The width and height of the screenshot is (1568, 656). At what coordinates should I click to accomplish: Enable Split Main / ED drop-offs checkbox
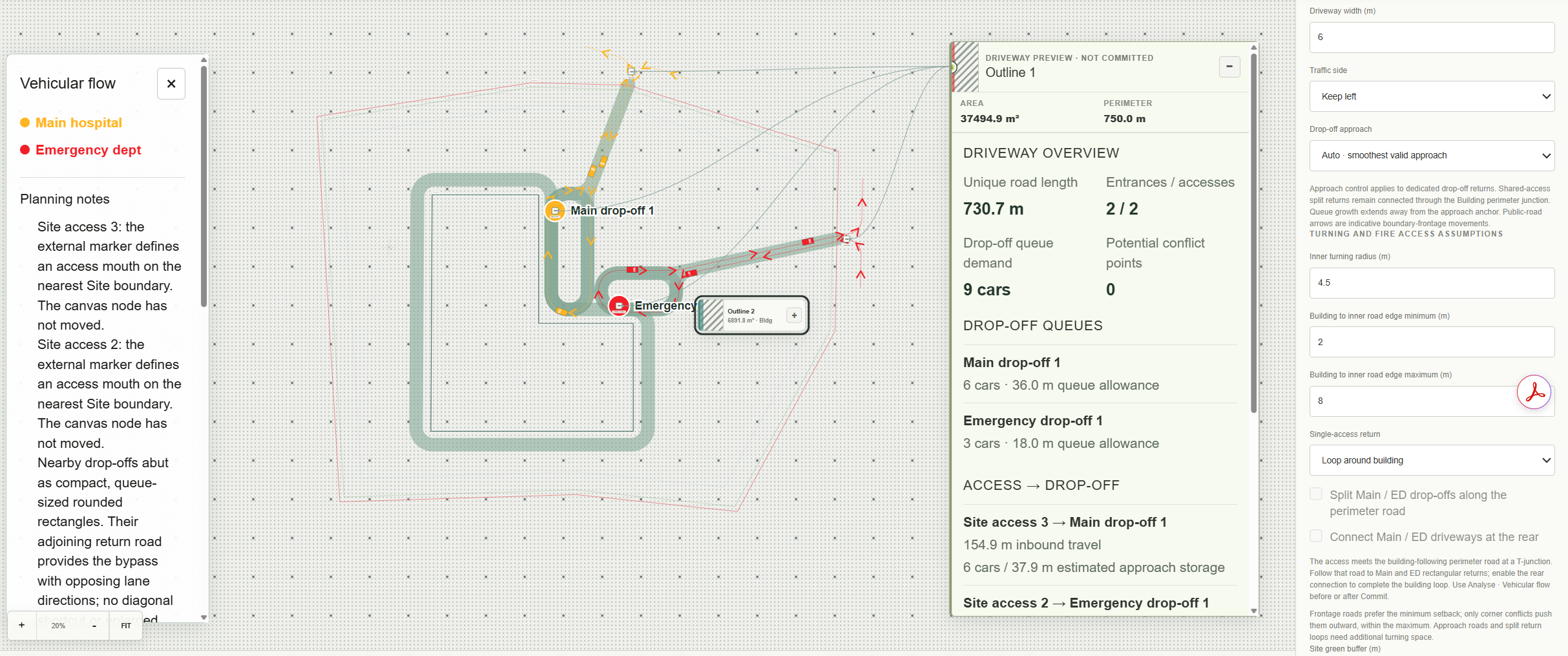pyautogui.click(x=1316, y=494)
